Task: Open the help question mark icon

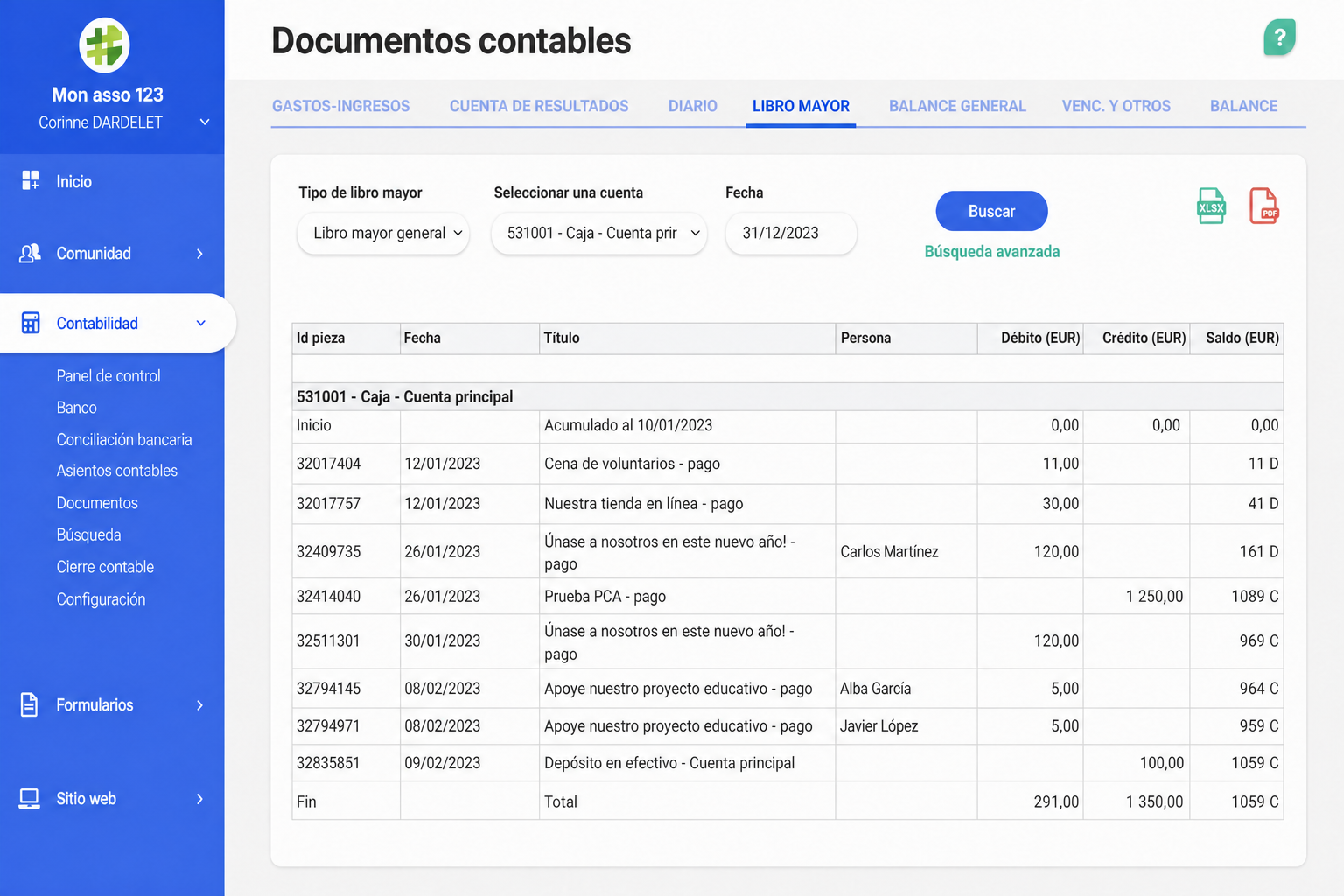Action: tap(1279, 38)
